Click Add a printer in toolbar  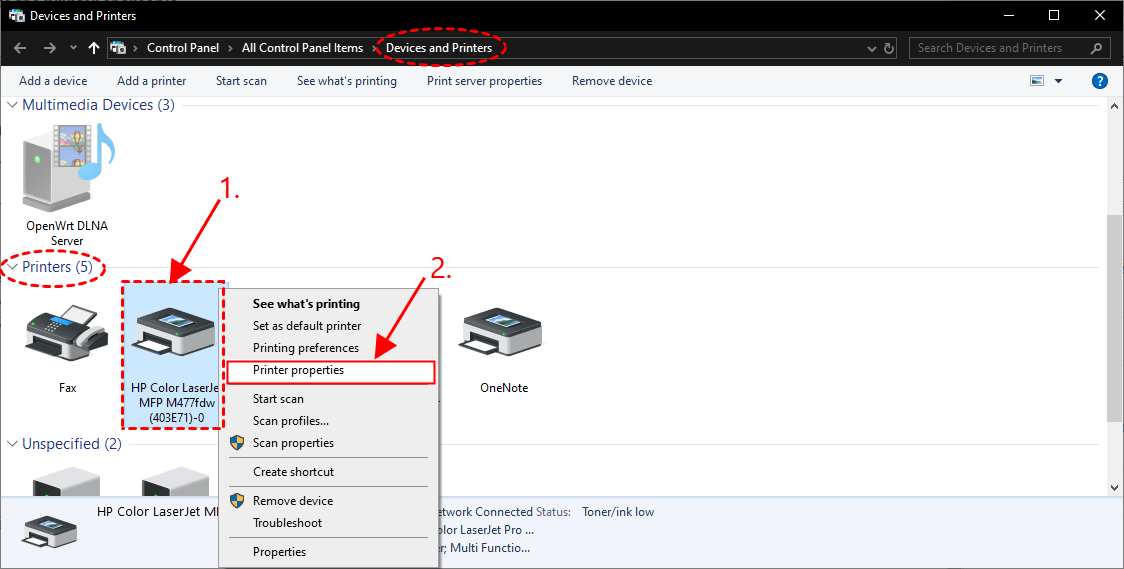point(151,81)
